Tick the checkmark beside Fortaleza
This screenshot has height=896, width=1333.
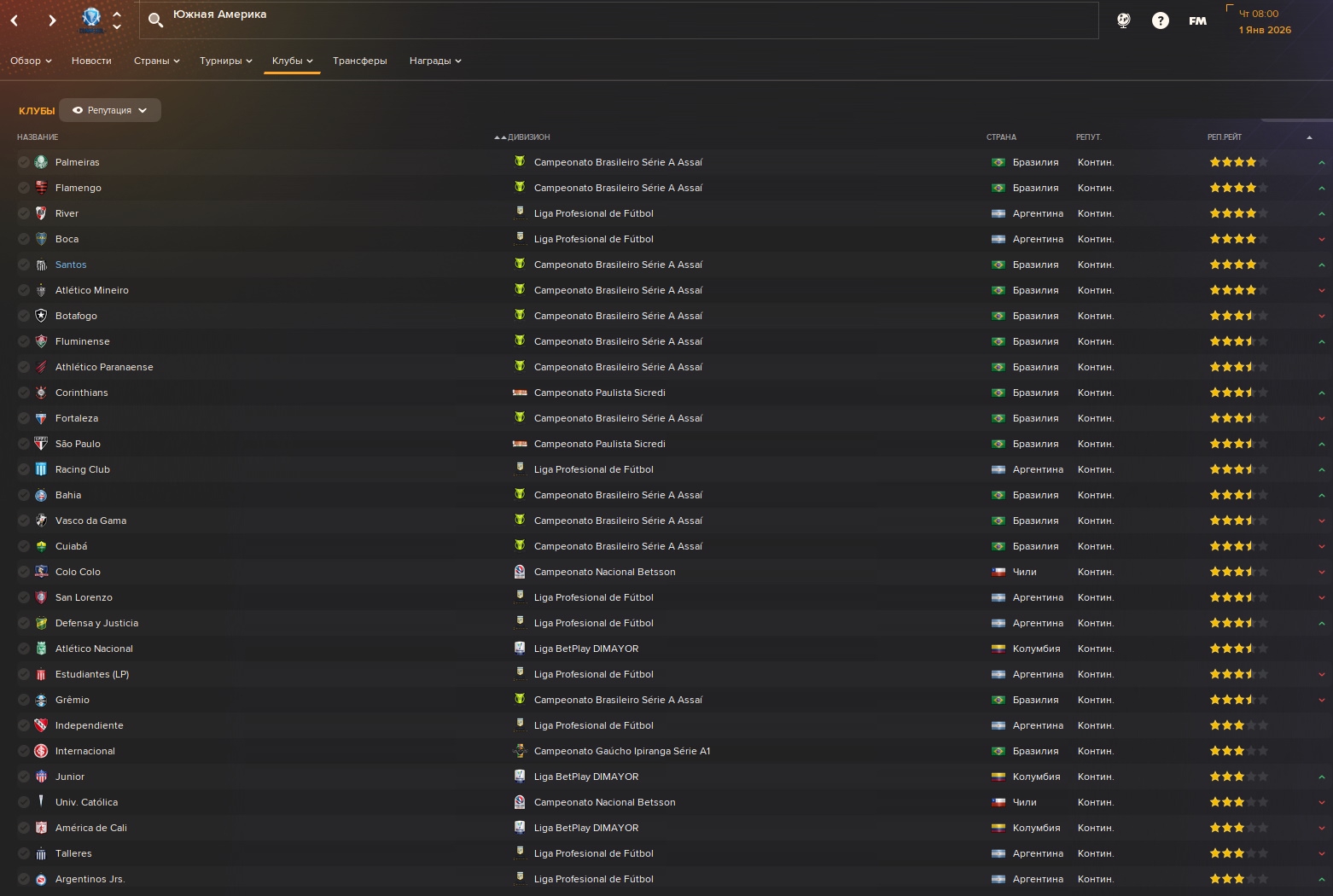pyautogui.click(x=24, y=418)
